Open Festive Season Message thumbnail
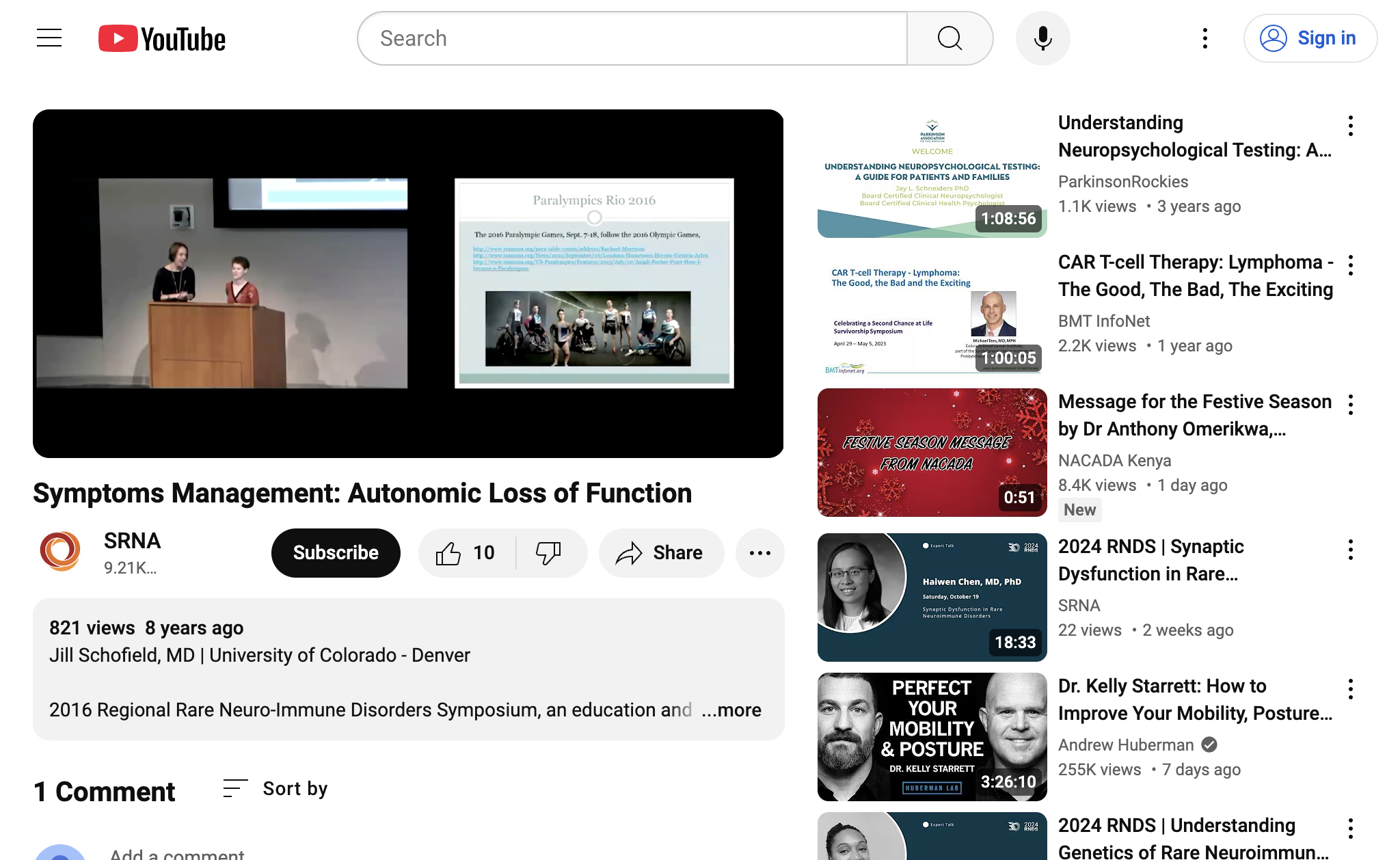The image size is (1400, 860). click(932, 453)
